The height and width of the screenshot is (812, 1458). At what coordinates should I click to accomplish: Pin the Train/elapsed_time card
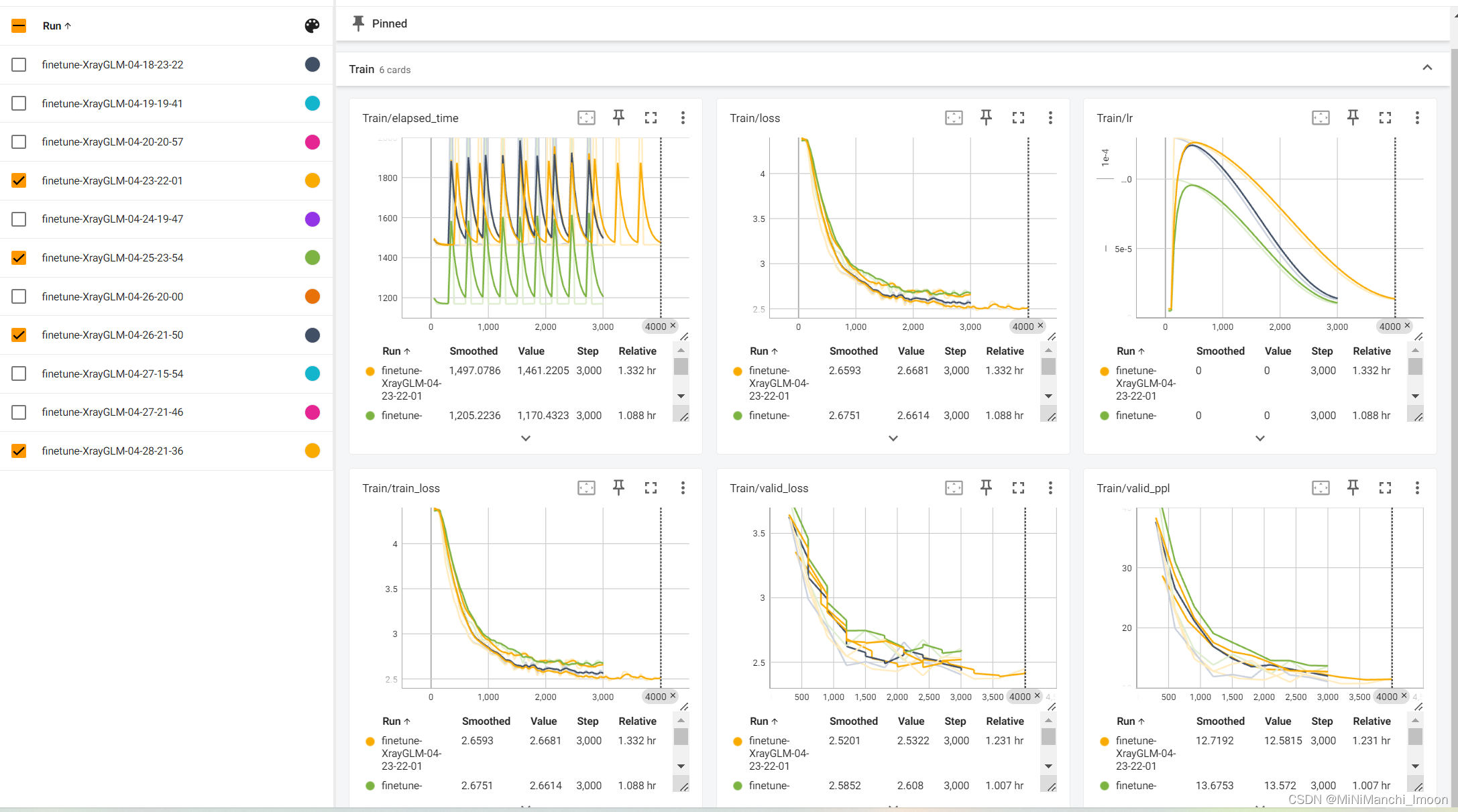(x=618, y=118)
